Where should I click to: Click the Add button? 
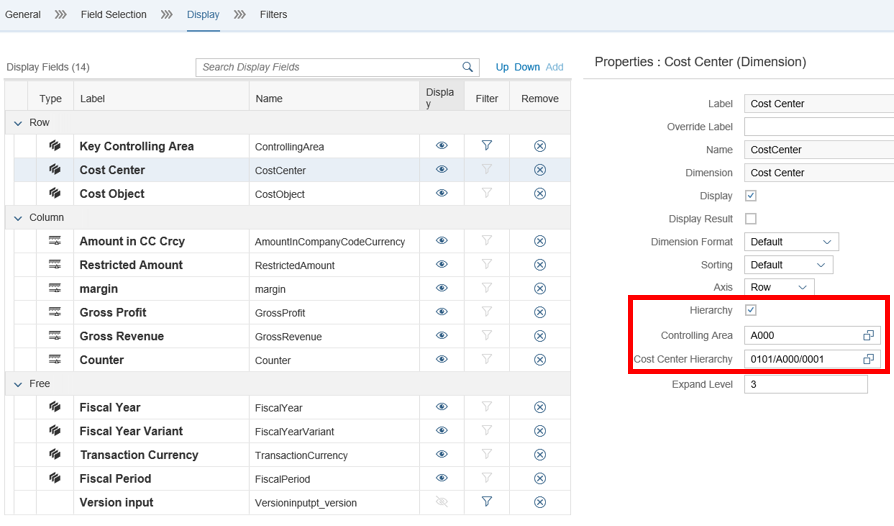(554, 67)
